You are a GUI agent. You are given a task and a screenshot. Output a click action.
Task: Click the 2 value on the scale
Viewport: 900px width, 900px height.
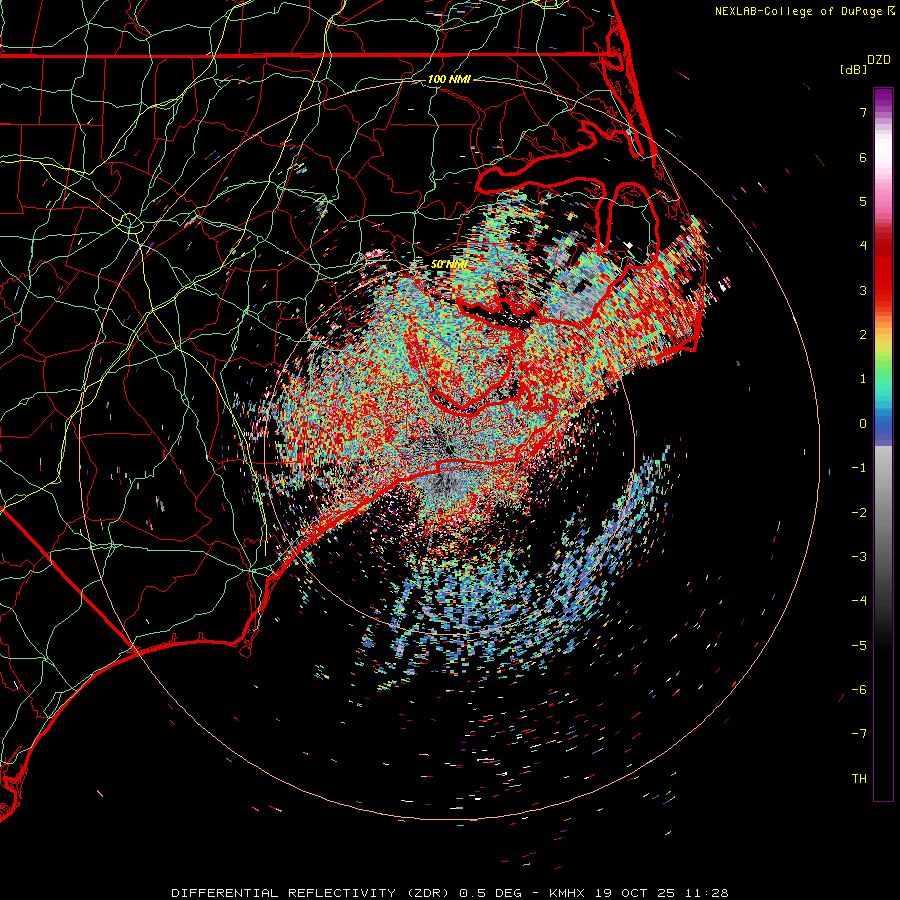coord(863,335)
